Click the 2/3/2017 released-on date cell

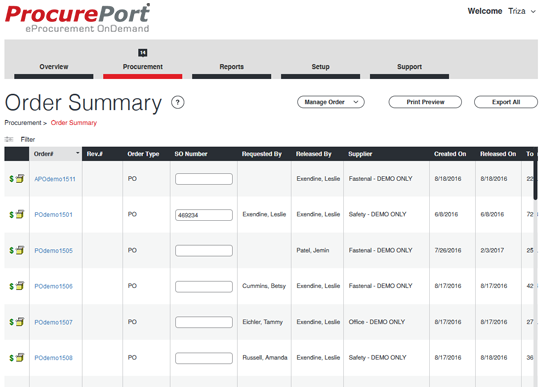[492, 250]
